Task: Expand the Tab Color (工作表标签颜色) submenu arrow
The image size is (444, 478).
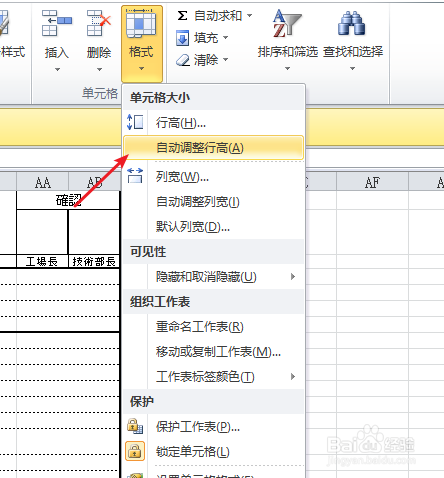Action: point(293,376)
